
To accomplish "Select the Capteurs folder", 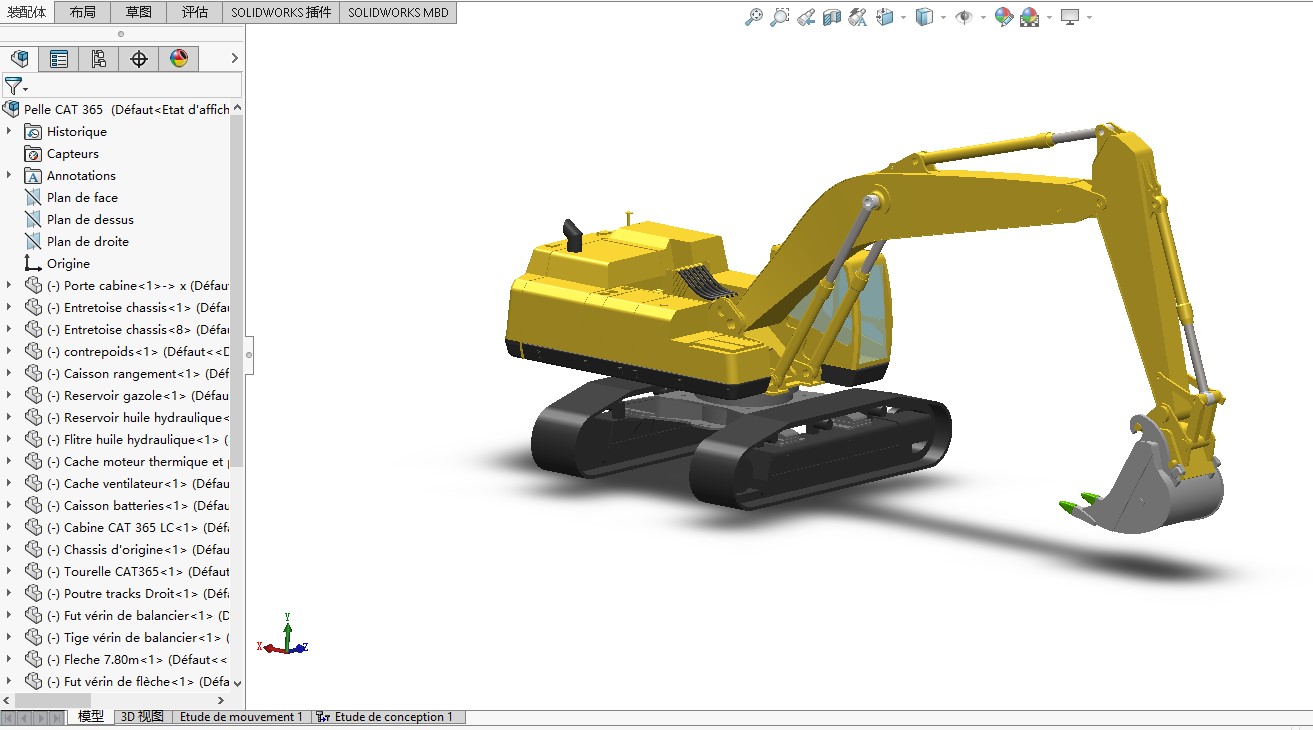I will point(72,153).
